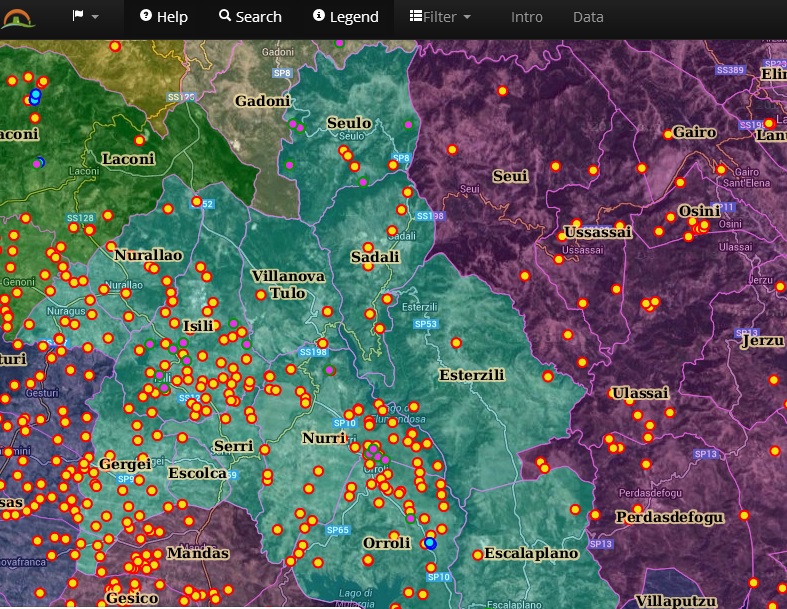Expand the Filter dropdown
This screenshot has width=787, height=609.
tap(440, 17)
